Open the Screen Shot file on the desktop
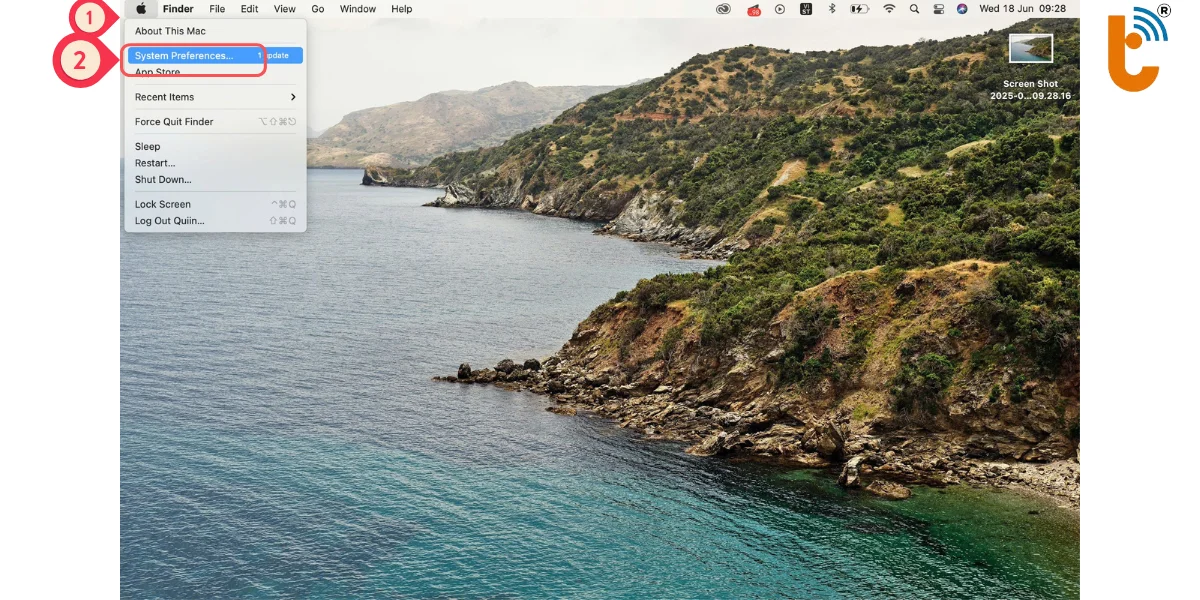1200x600 pixels. point(1030,47)
